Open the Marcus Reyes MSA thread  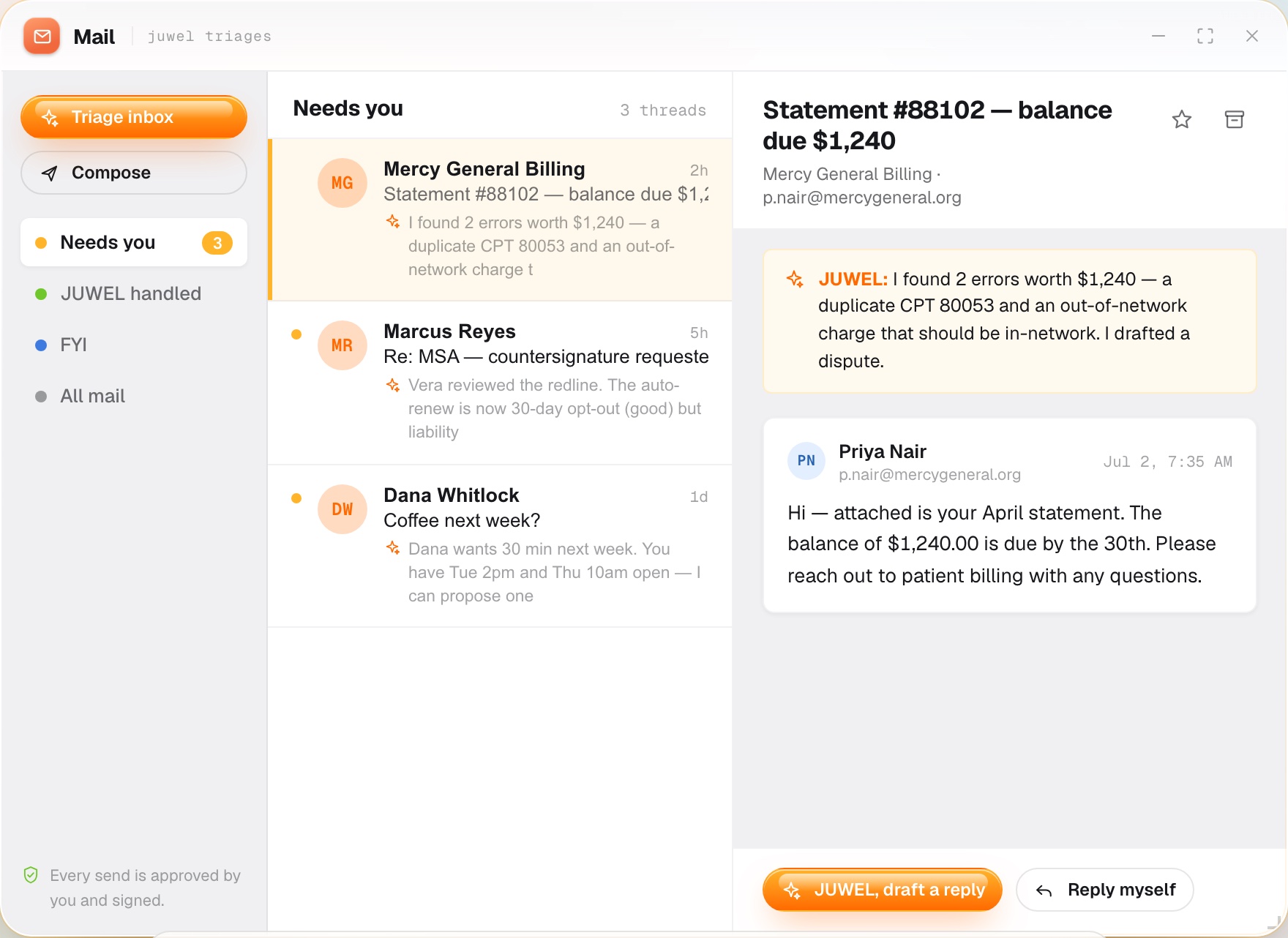click(501, 383)
